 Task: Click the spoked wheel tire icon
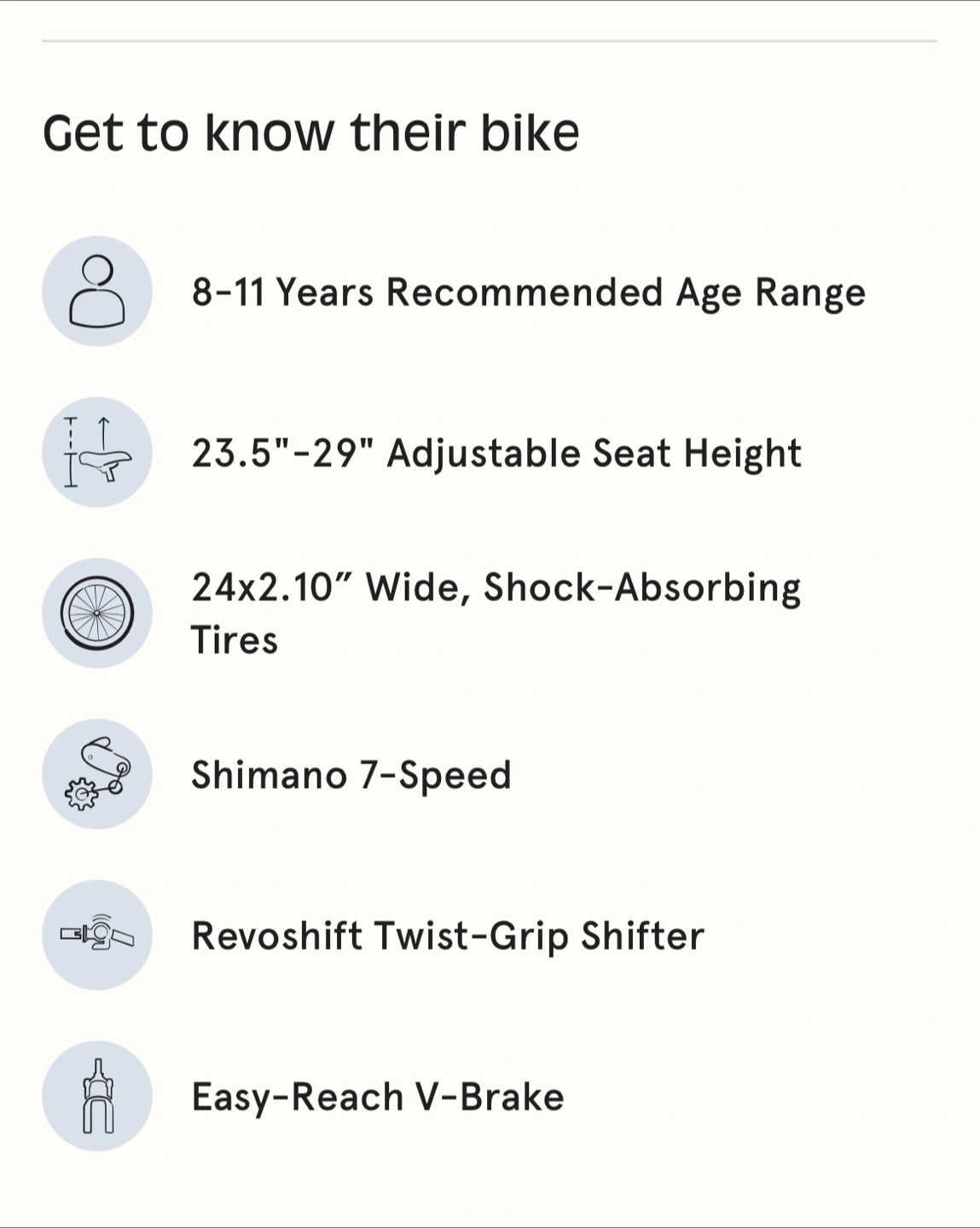tap(97, 613)
